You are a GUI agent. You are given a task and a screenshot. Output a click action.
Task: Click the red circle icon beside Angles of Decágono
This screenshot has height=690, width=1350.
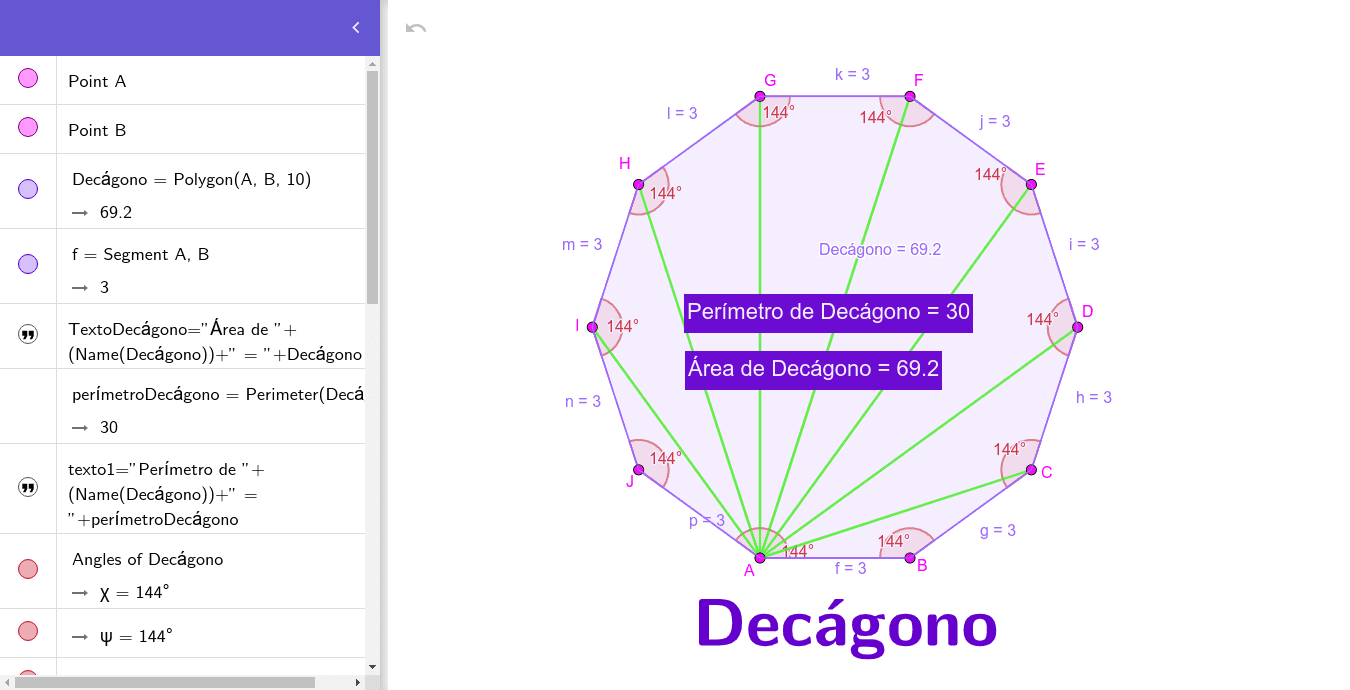point(27,569)
